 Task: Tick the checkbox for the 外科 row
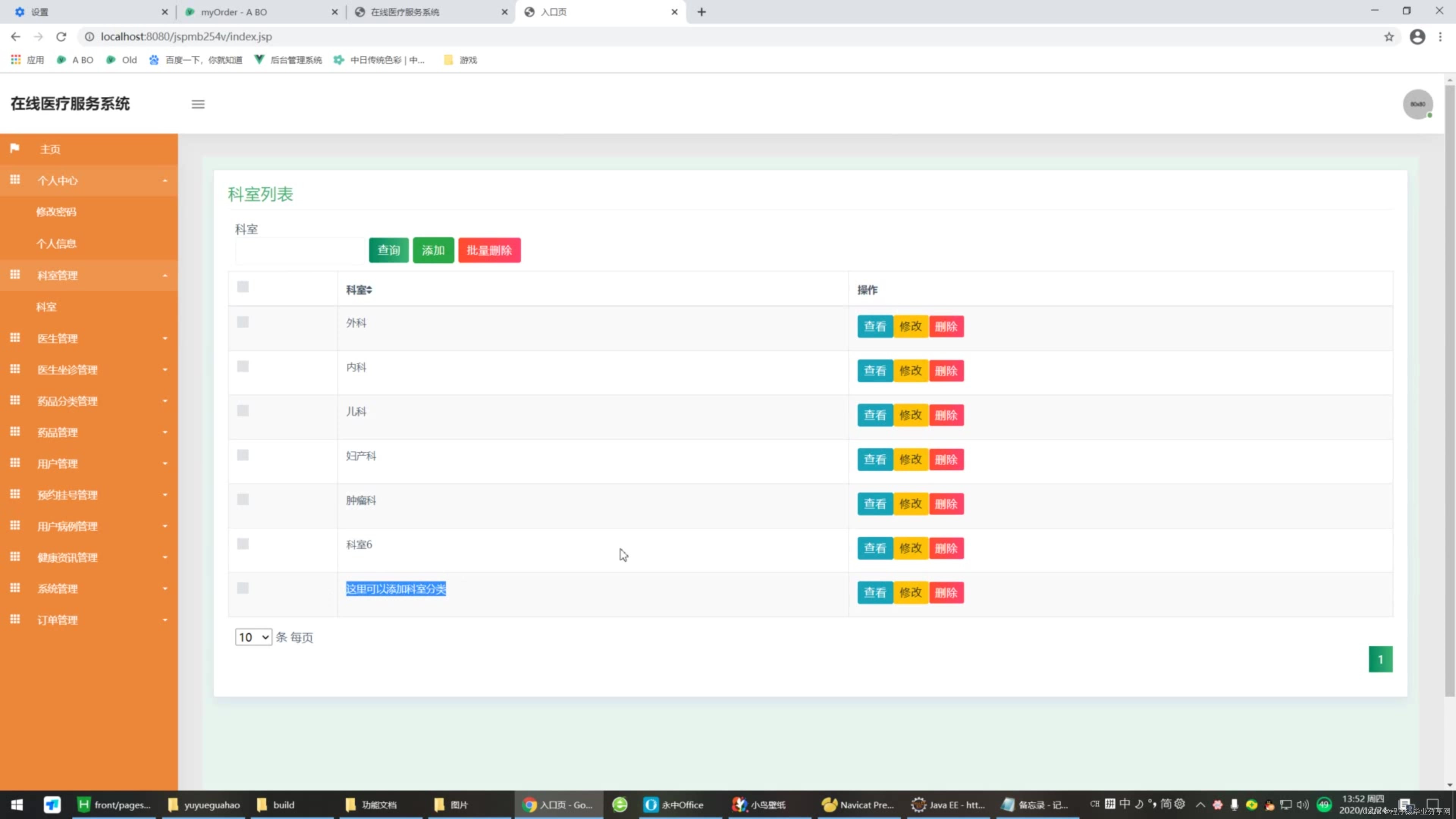[243, 322]
